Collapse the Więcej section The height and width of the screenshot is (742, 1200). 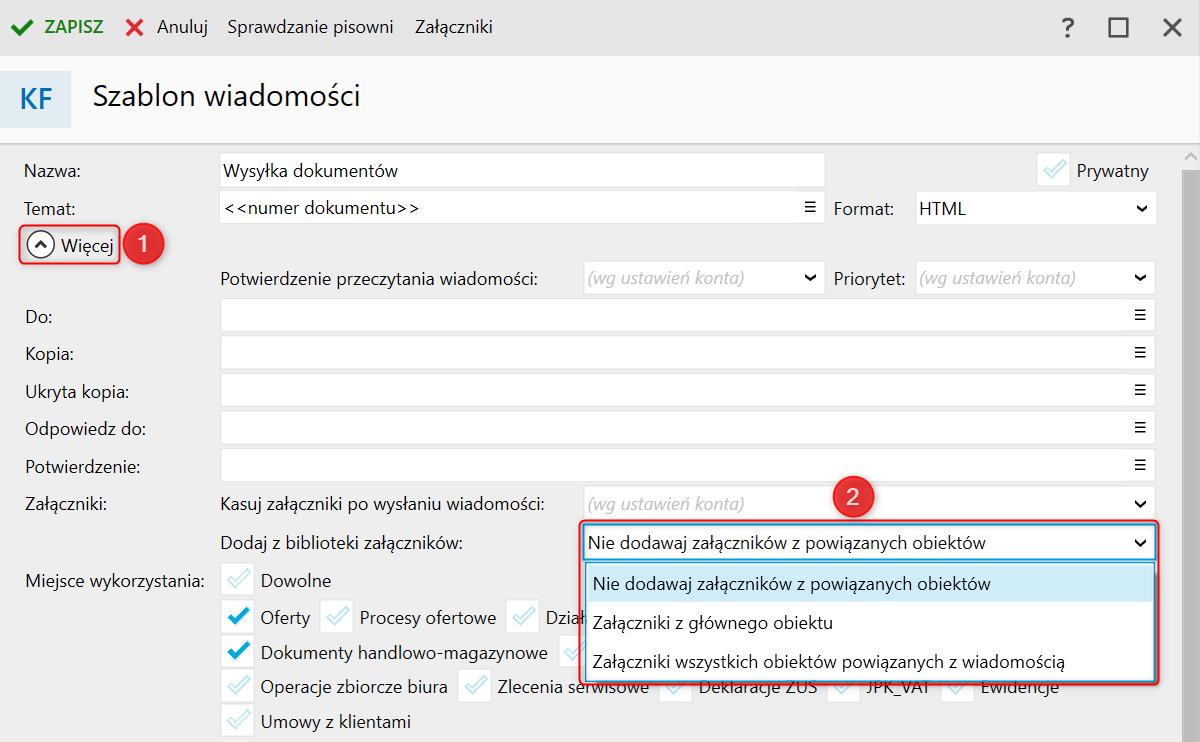tap(69, 245)
